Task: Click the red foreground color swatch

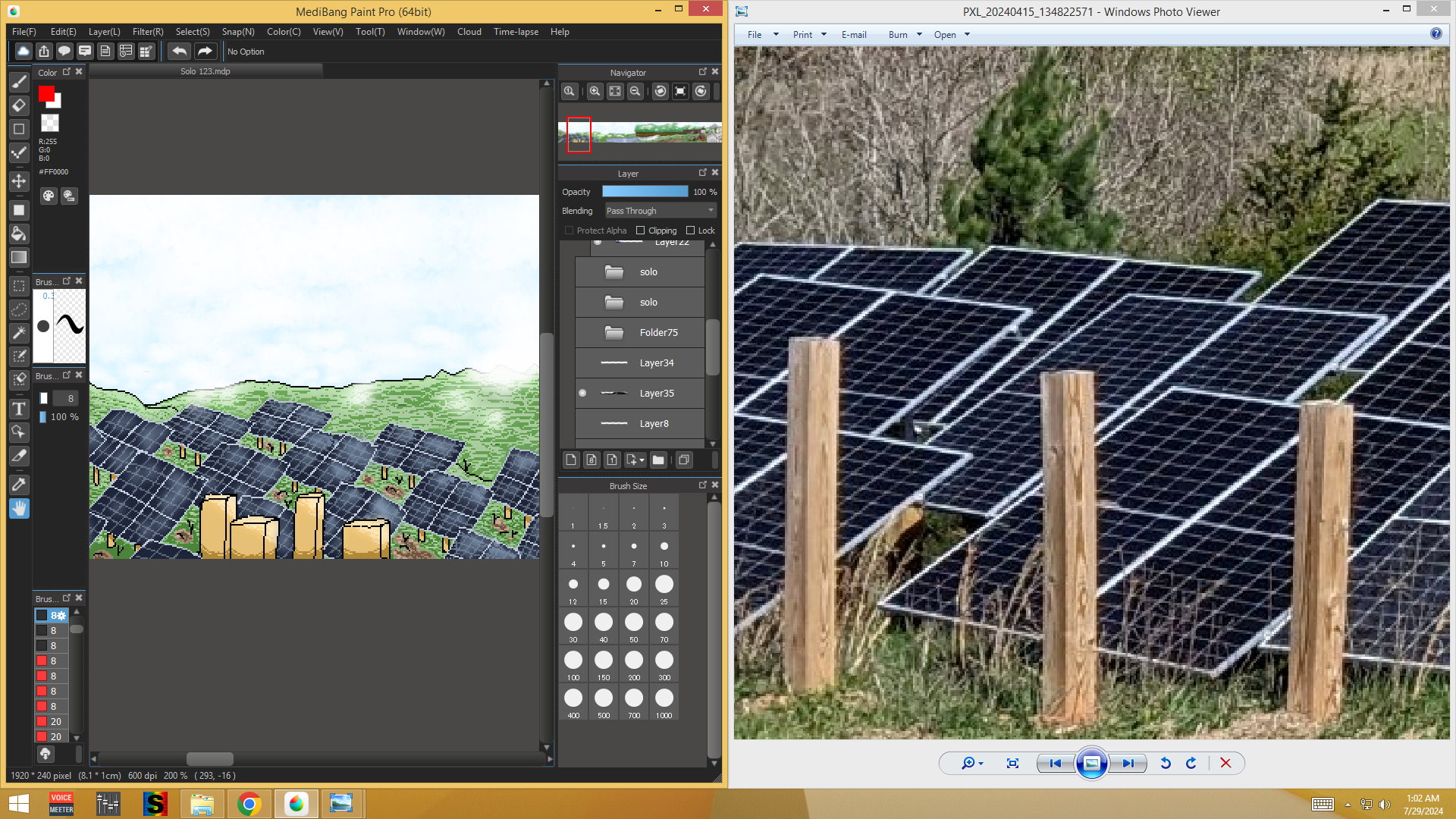Action: tap(46, 93)
